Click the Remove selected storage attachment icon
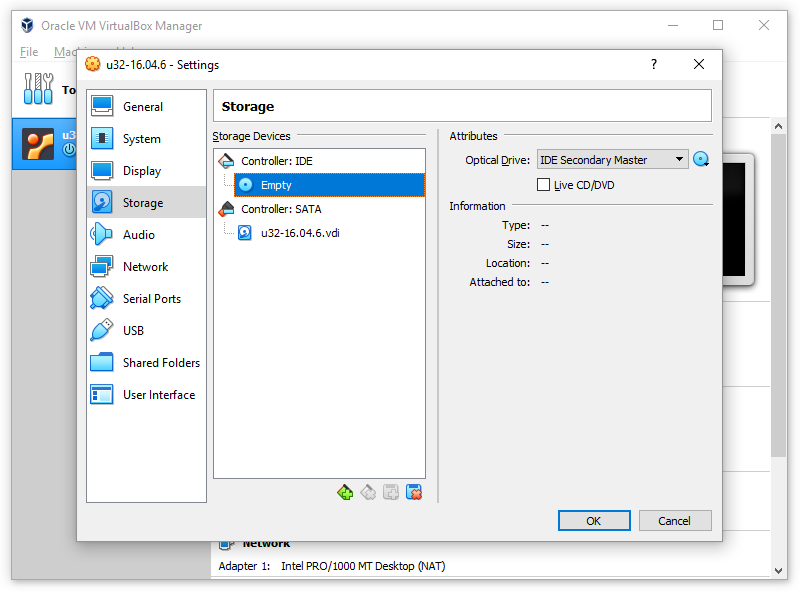800x600 pixels. tap(414, 492)
